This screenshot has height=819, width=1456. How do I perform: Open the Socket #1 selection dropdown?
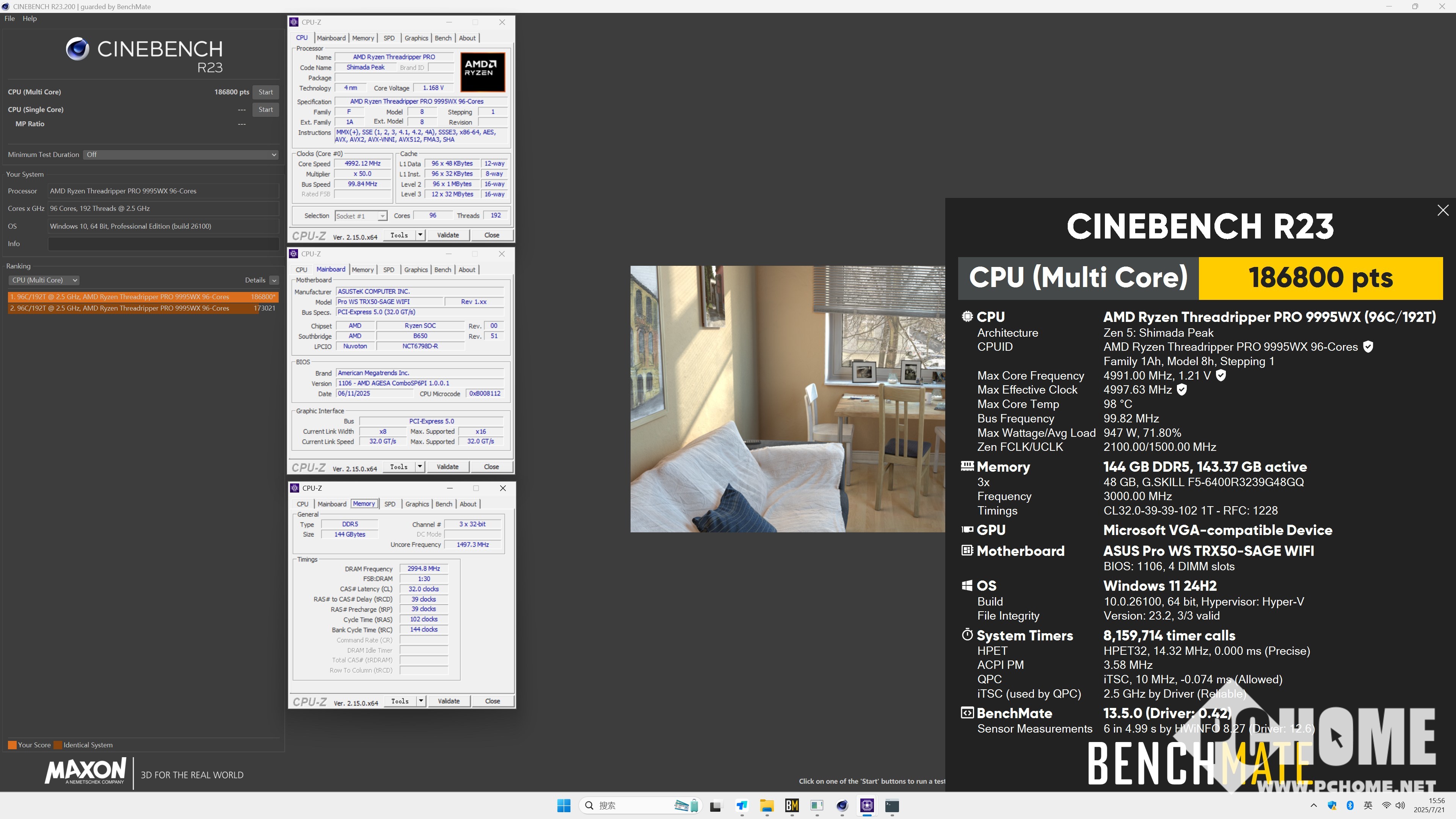click(x=361, y=216)
